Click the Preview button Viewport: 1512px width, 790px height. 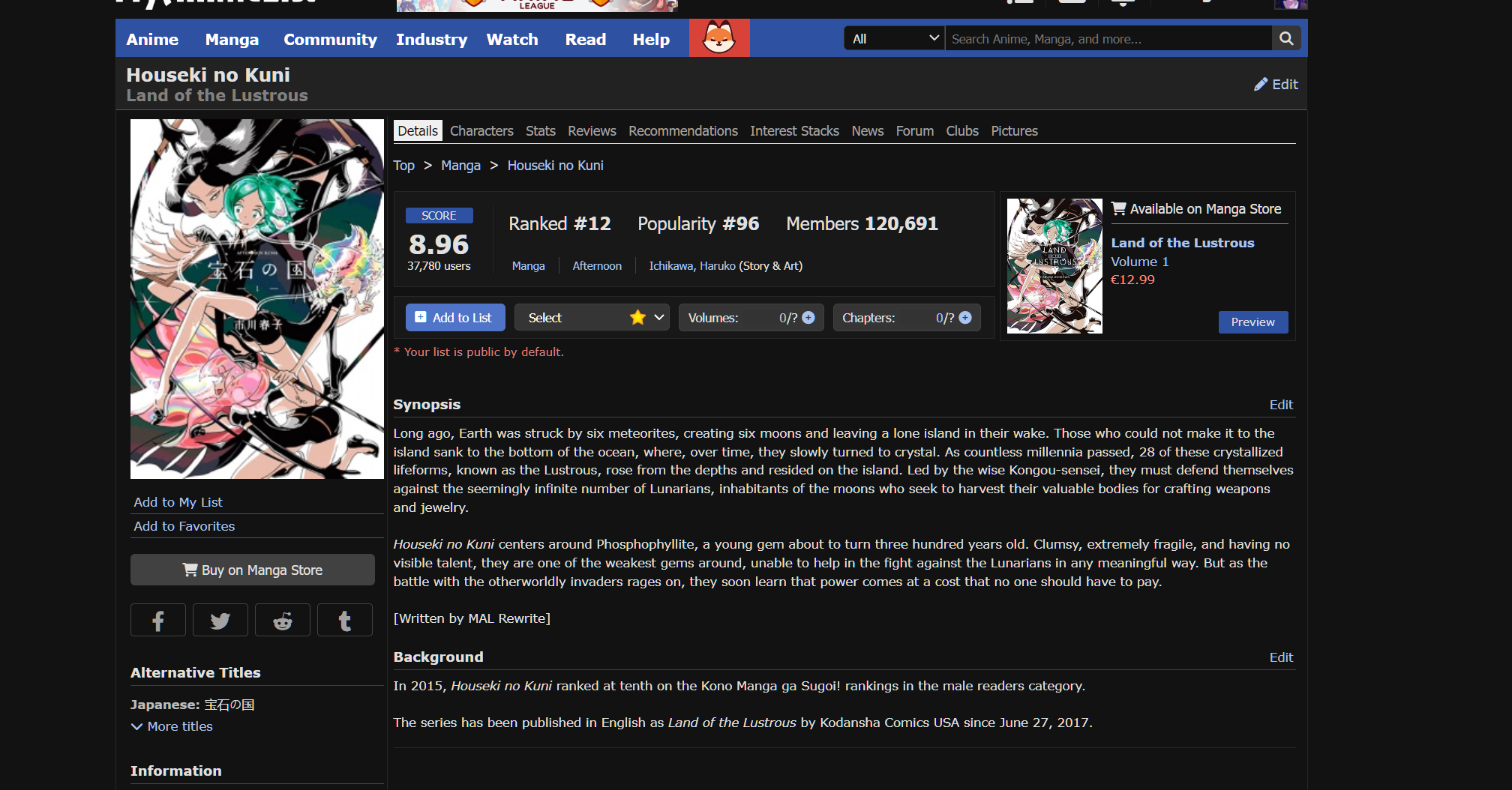(x=1252, y=322)
